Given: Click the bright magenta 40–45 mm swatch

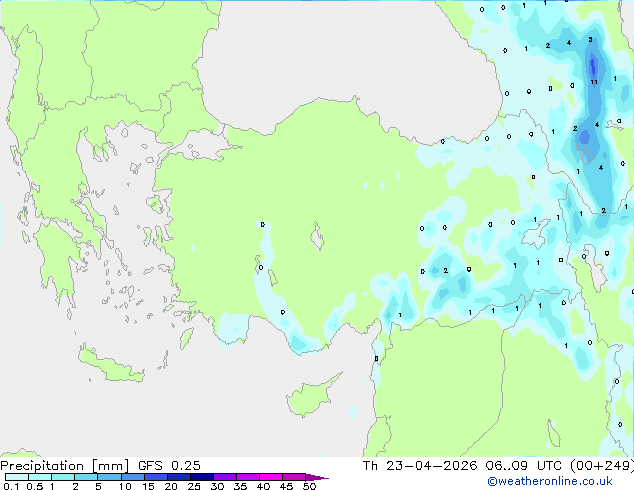Looking at the screenshot, I should [271, 477].
